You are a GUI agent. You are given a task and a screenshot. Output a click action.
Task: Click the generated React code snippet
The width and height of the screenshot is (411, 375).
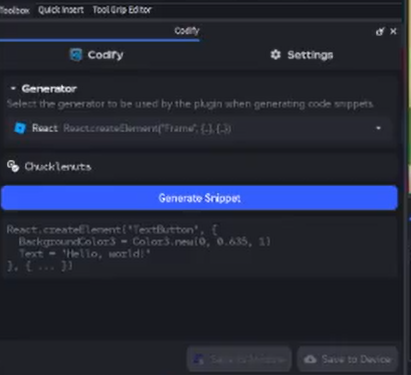point(199,248)
